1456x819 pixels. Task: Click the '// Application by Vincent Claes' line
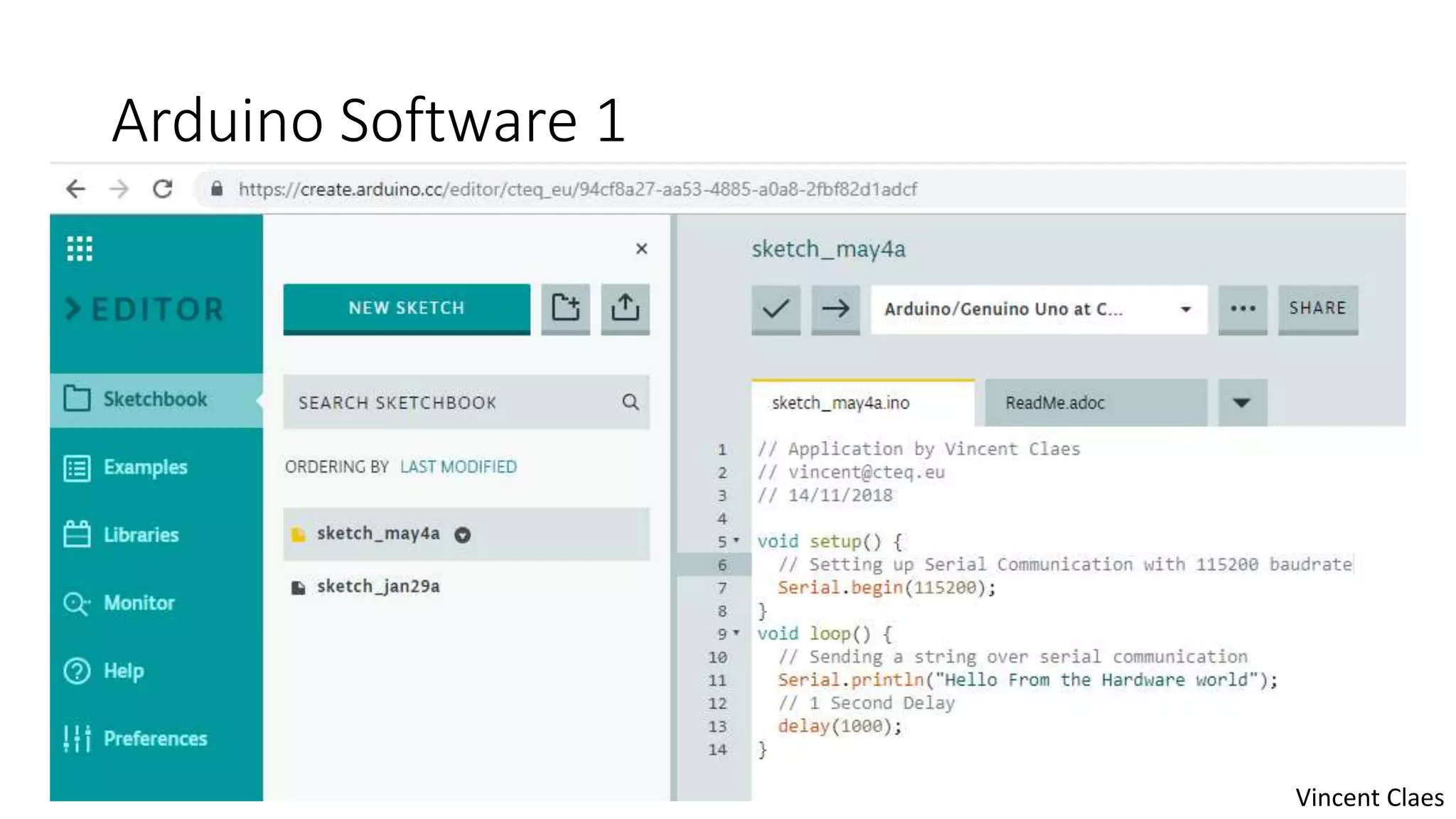(x=919, y=449)
